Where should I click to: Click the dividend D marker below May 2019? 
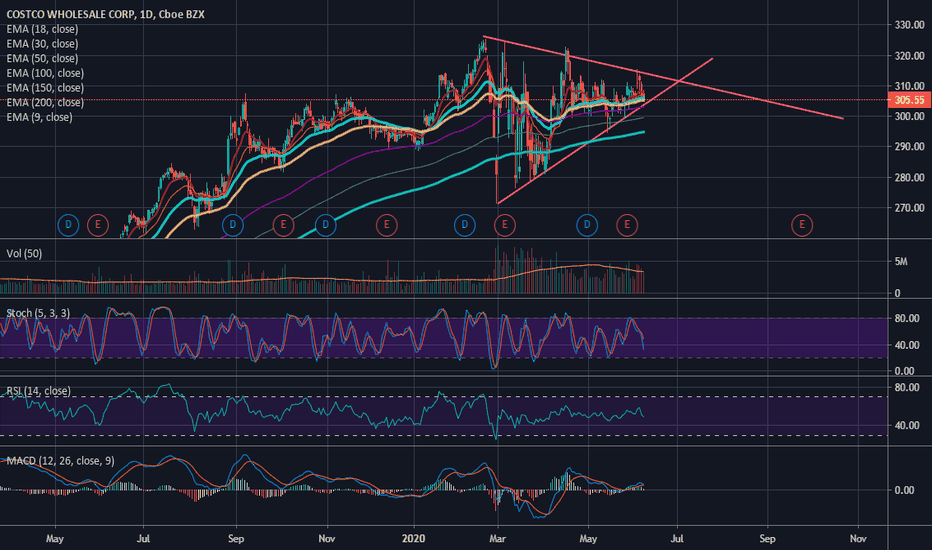[x=68, y=225]
